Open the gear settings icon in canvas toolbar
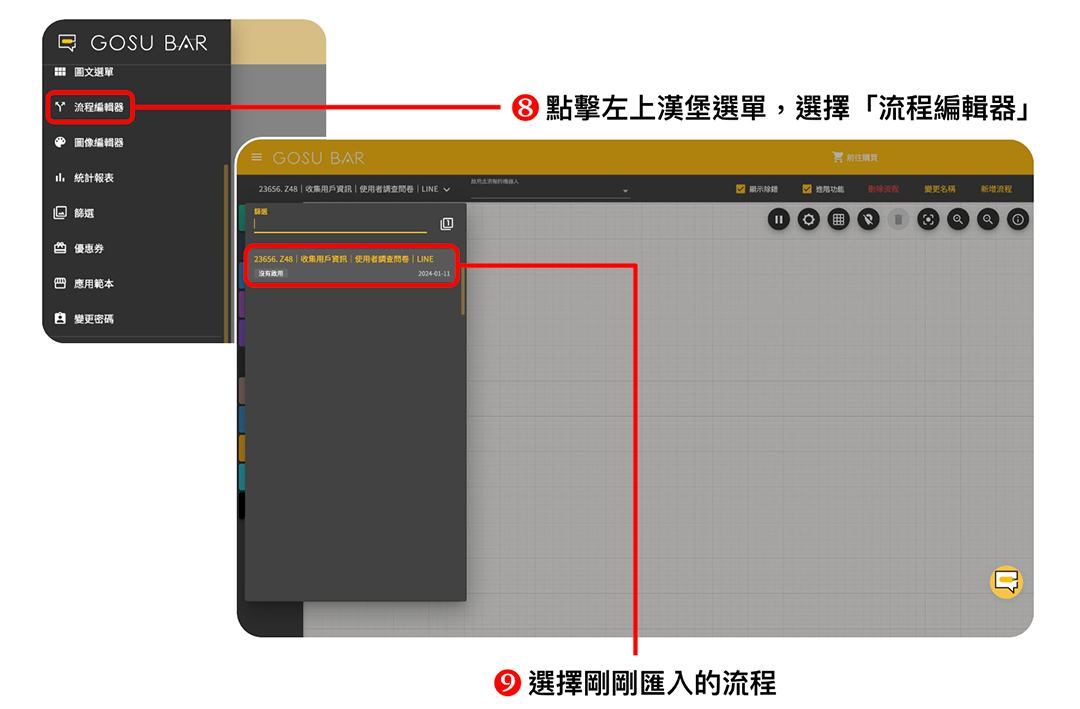The image size is (1080, 709). 809,220
